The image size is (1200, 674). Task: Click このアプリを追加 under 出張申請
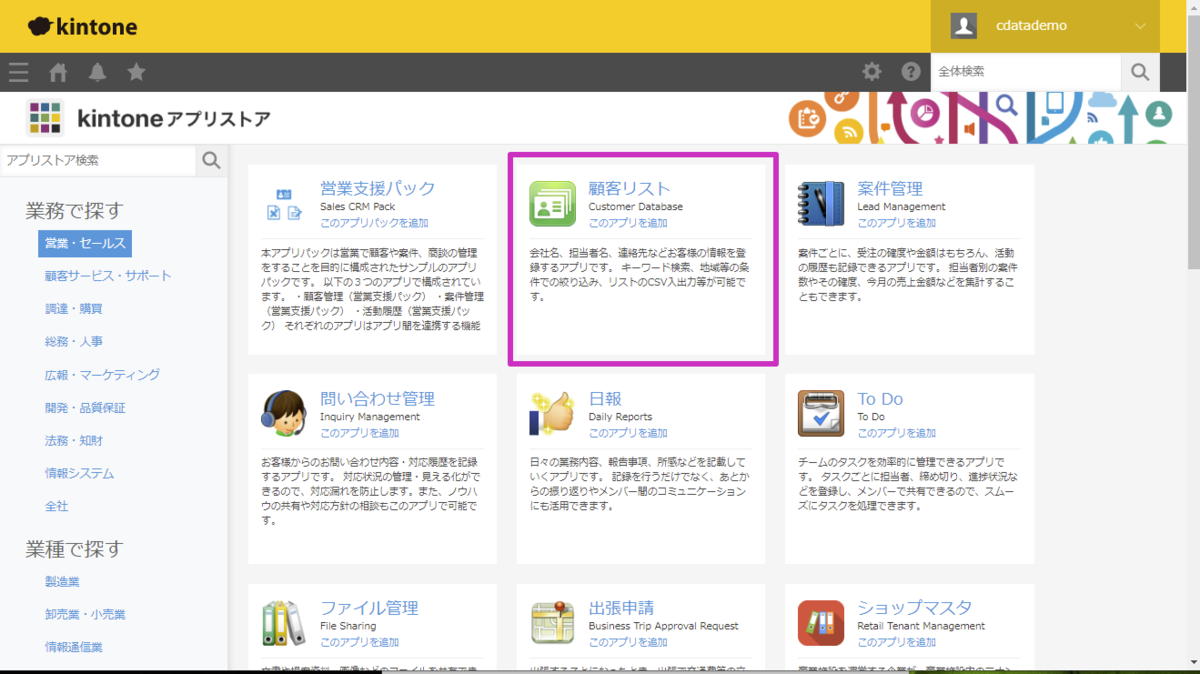point(628,642)
